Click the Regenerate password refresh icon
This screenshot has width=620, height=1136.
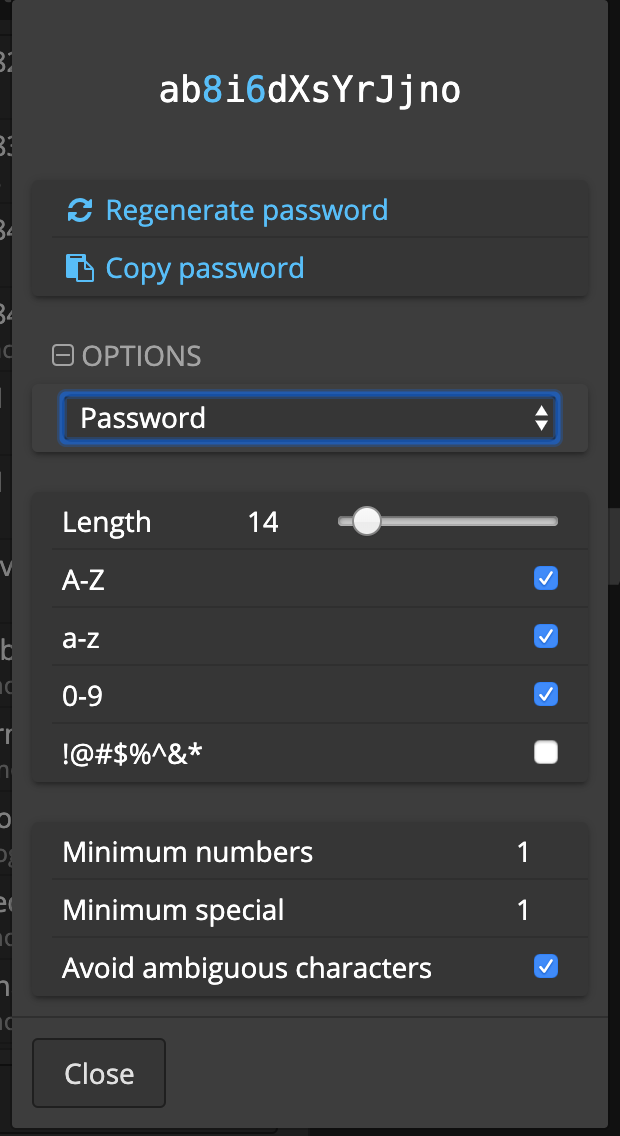[79, 211]
